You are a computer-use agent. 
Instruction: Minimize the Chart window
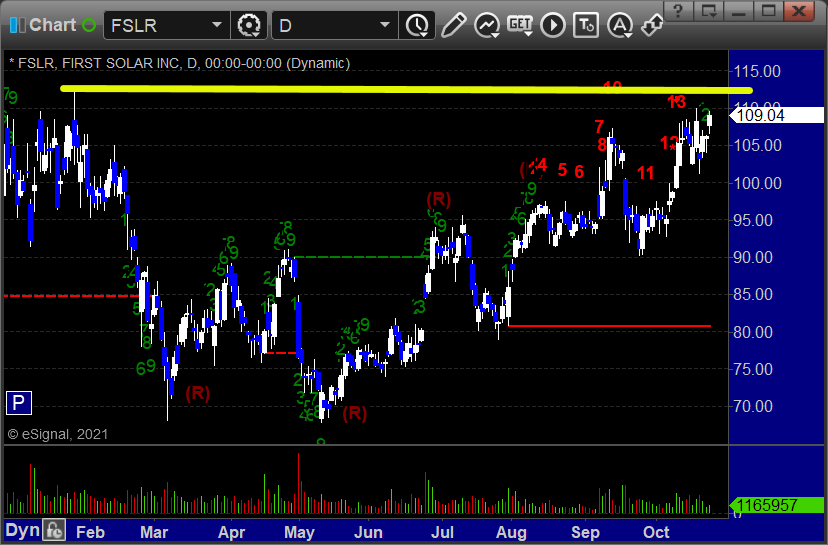(x=738, y=11)
